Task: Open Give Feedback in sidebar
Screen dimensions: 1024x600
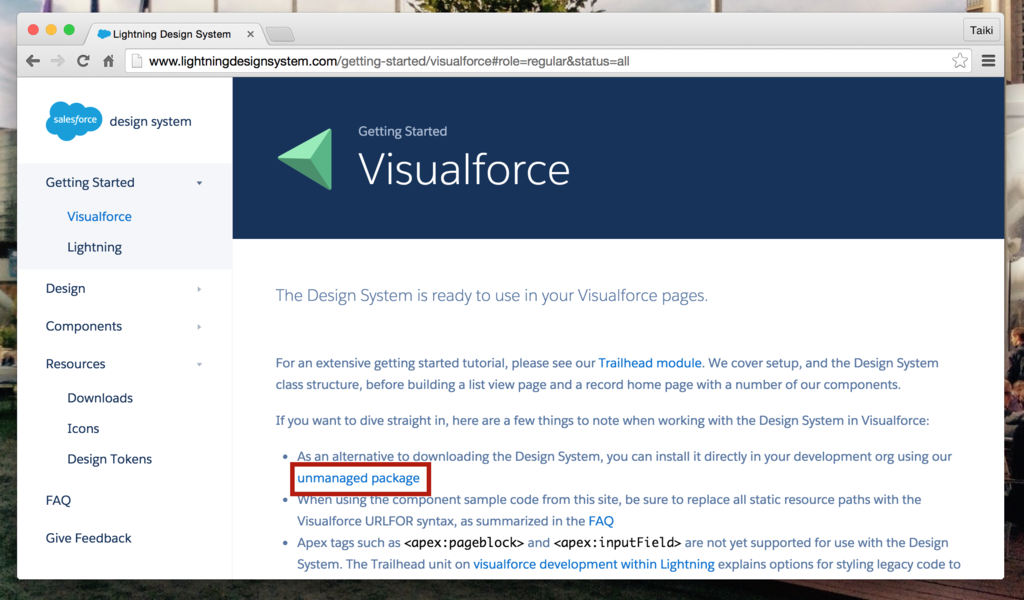Action: (88, 539)
